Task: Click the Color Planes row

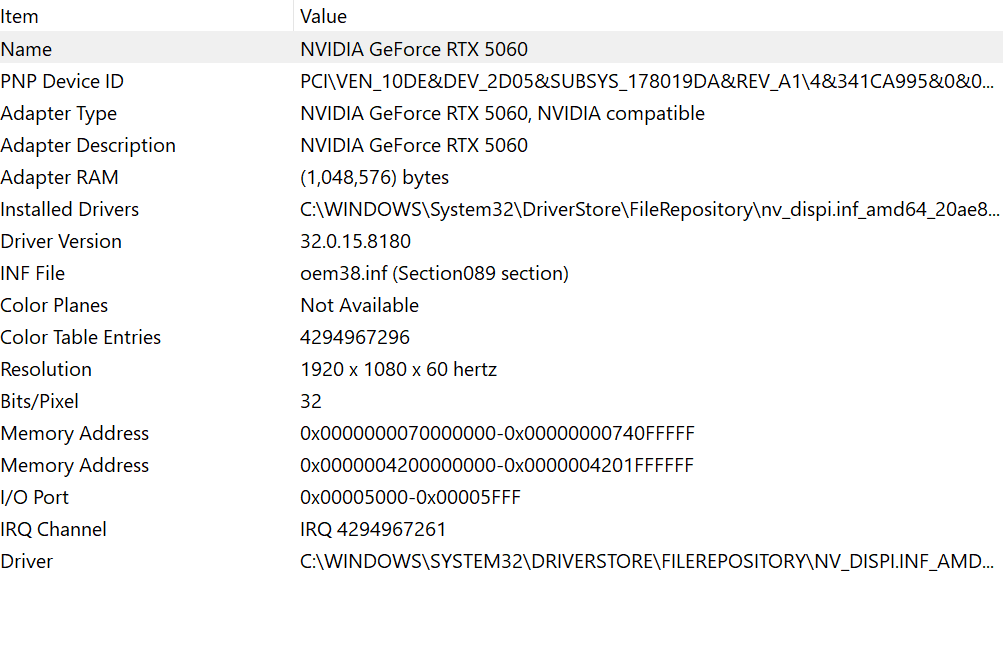Action: 54,305
